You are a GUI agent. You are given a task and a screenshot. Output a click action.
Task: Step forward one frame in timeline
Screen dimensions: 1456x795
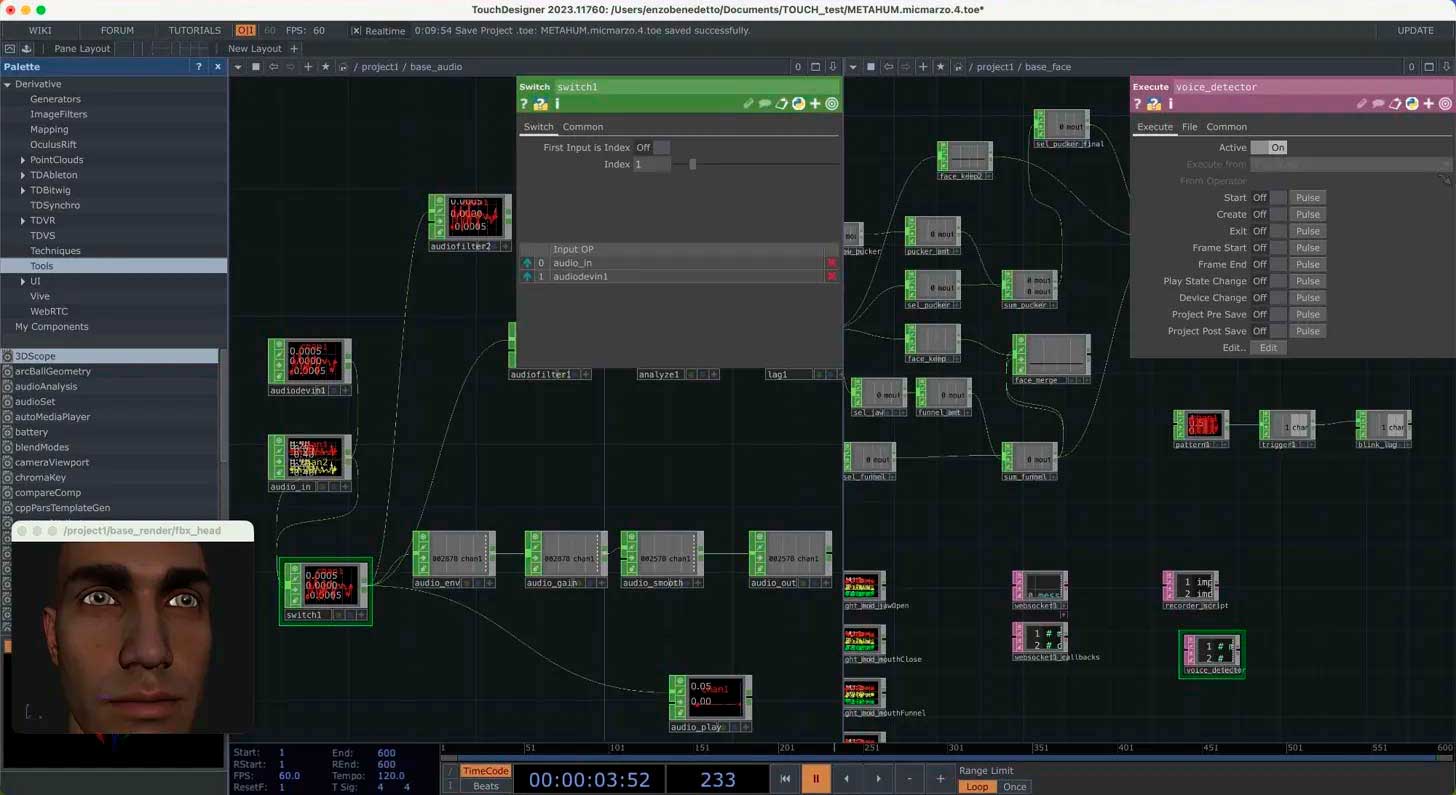click(x=878, y=779)
